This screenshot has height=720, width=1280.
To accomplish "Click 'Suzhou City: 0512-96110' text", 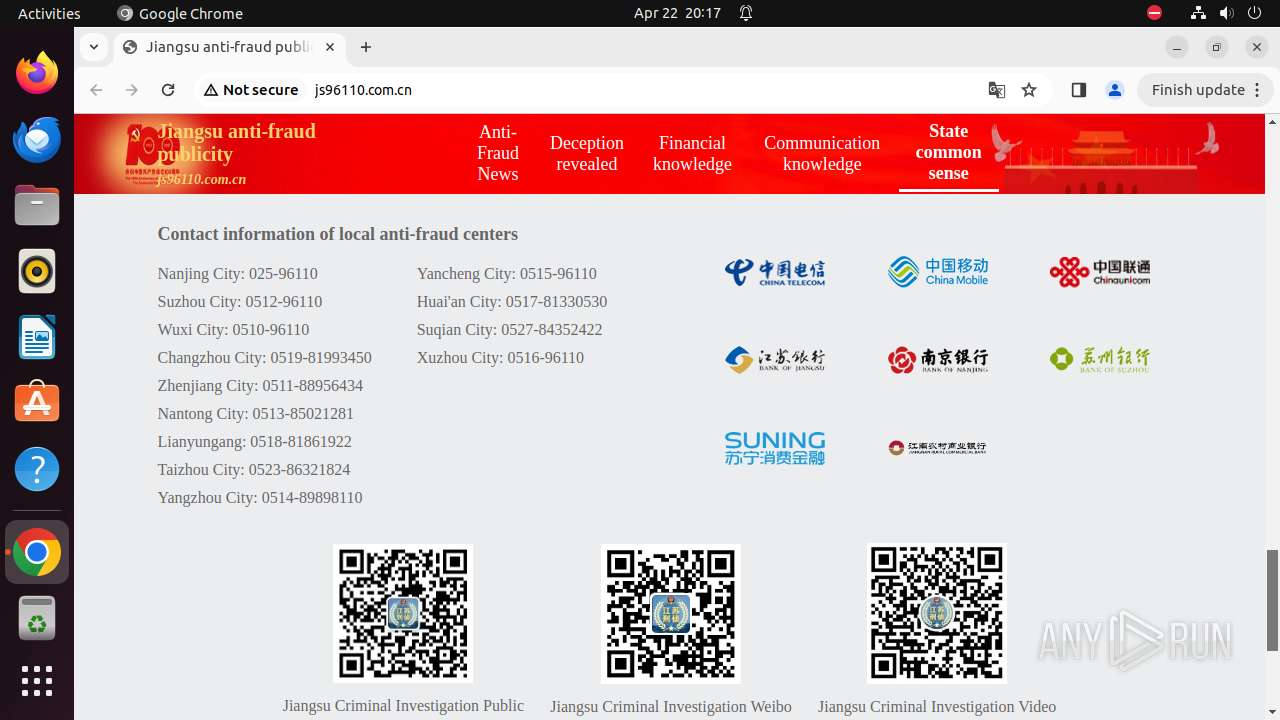I will pos(240,302).
